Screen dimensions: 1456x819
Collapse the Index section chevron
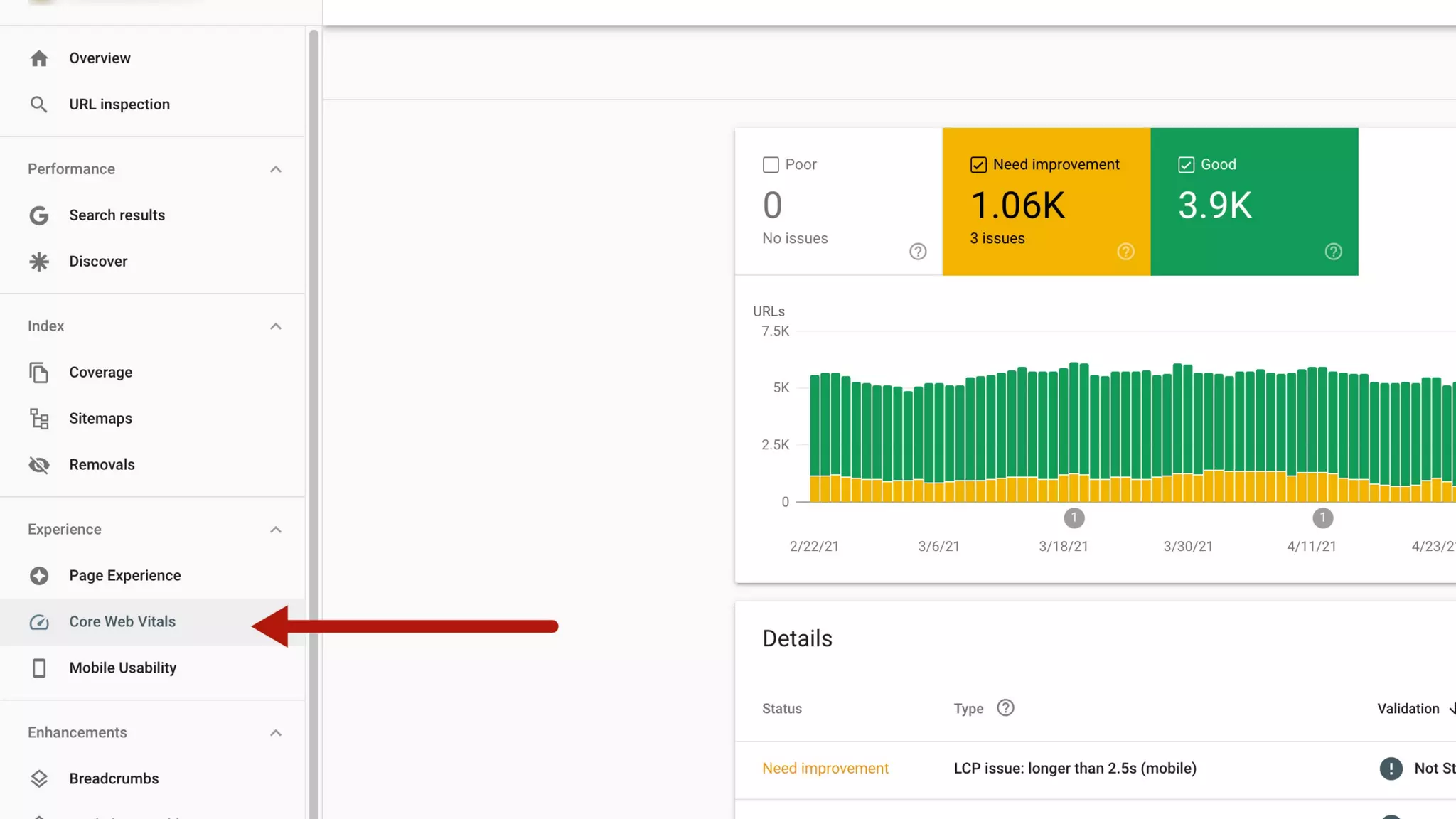pyautogui.click(x=276, y=326)
